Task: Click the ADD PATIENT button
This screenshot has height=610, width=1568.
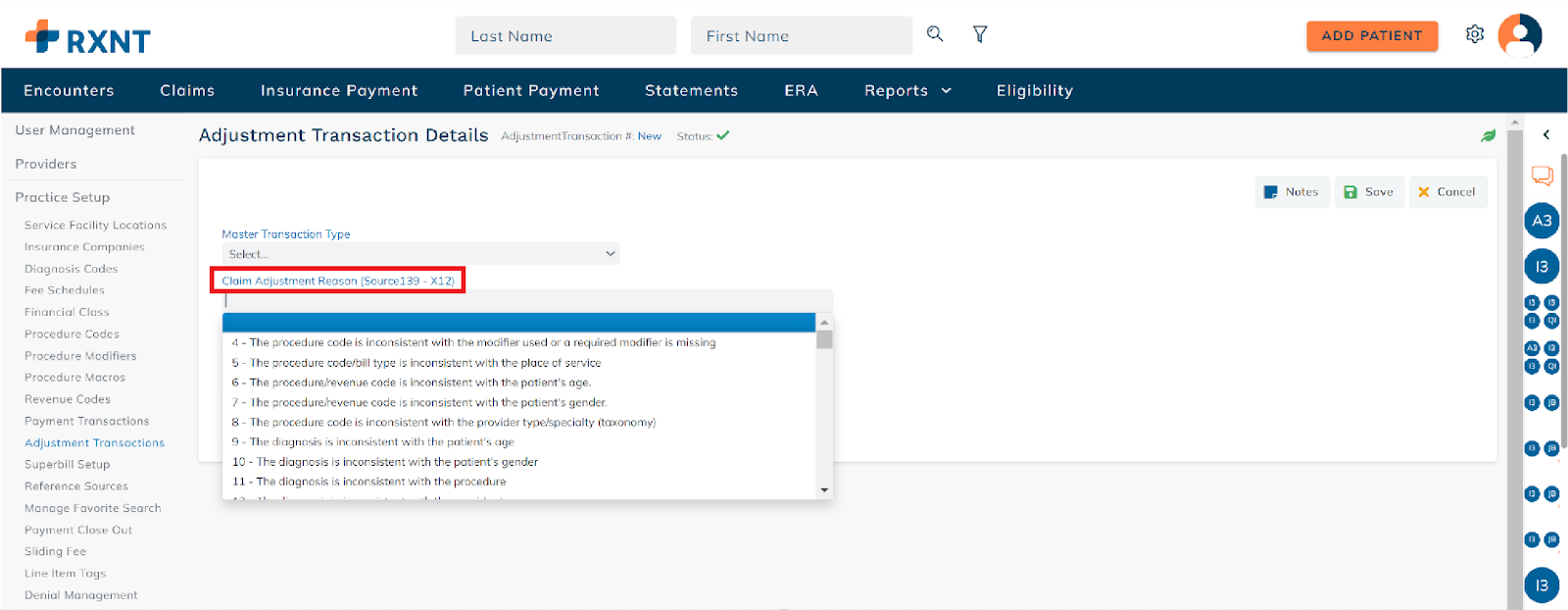Action: tap(1371, 36)
